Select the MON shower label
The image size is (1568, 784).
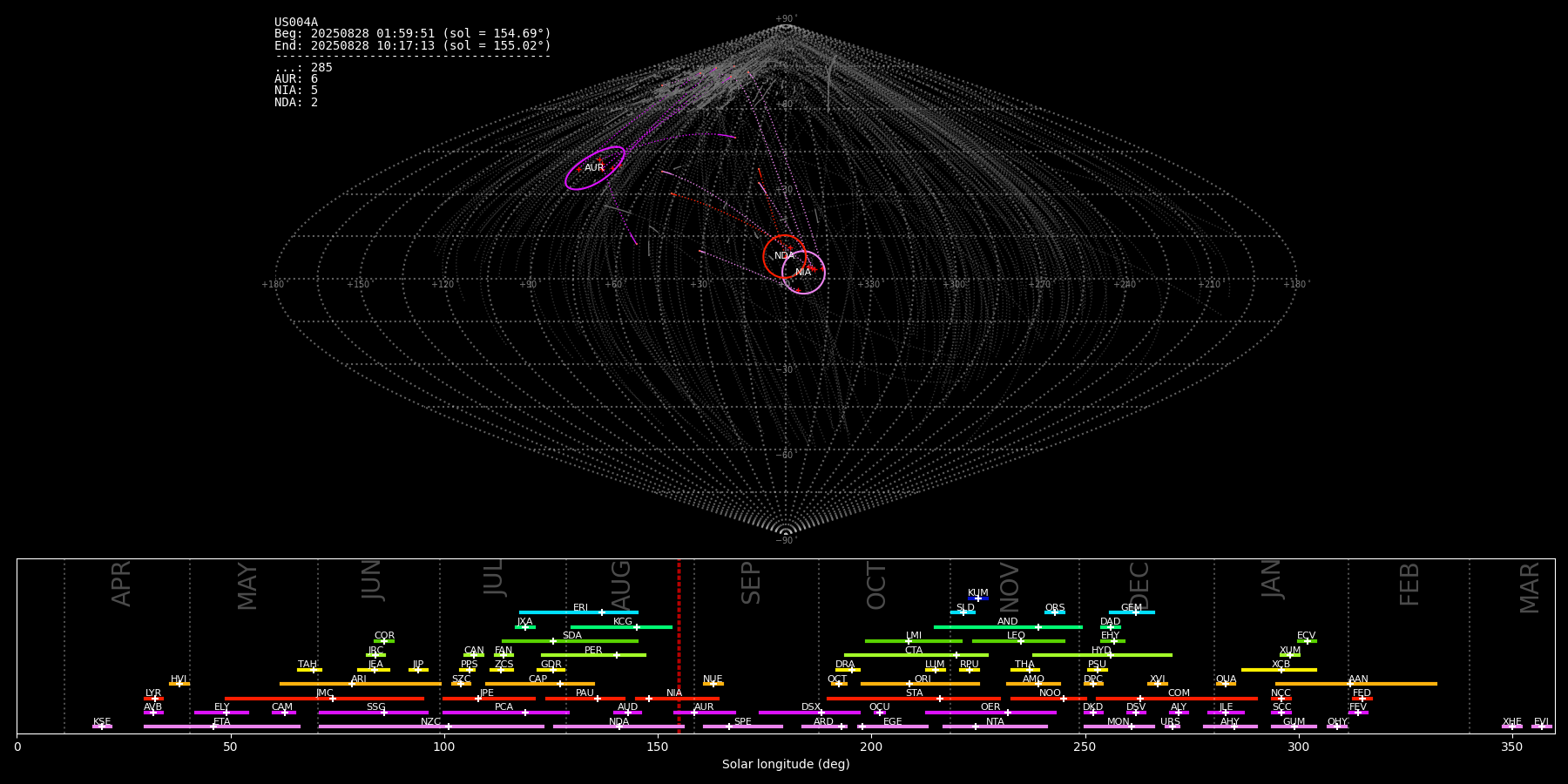pos(1119,722)
